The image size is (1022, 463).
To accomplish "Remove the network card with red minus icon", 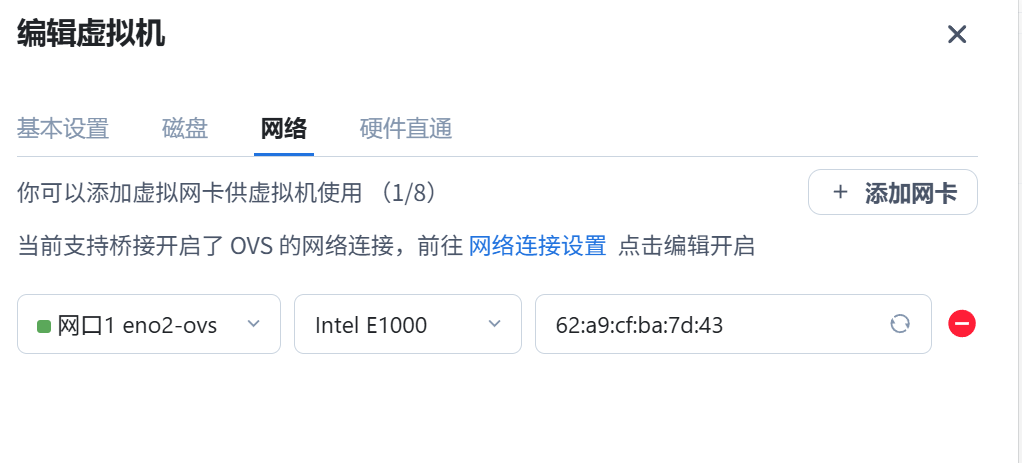I will (x=962, y=323).
